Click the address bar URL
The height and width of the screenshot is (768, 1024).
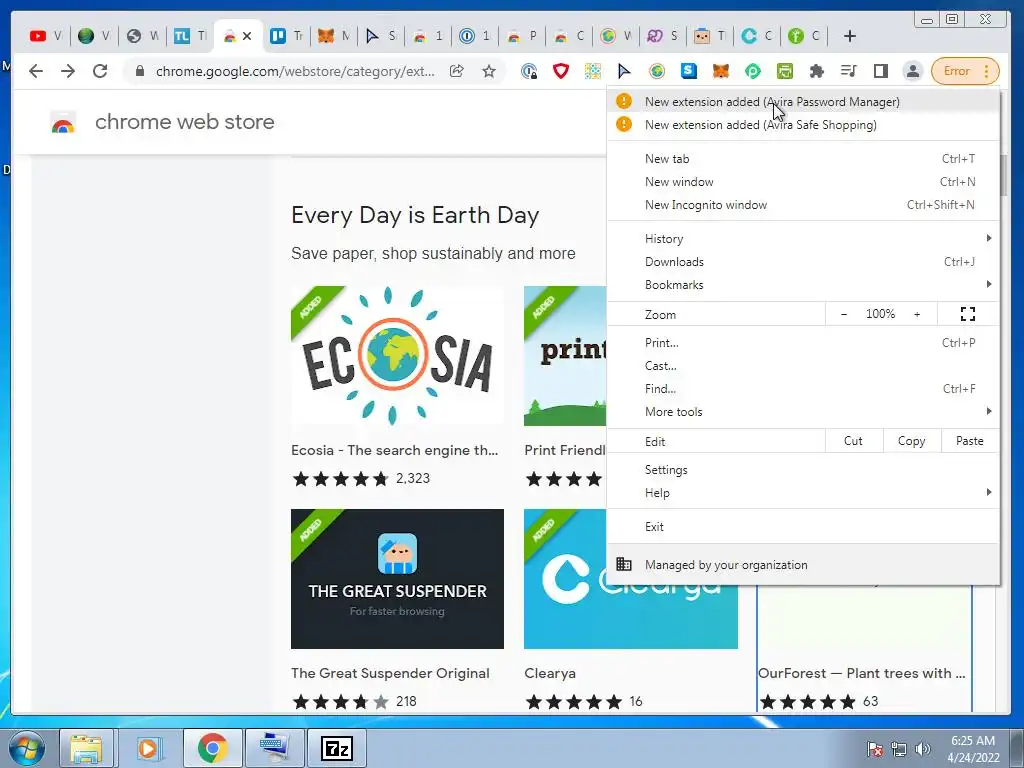click(295, 71)
